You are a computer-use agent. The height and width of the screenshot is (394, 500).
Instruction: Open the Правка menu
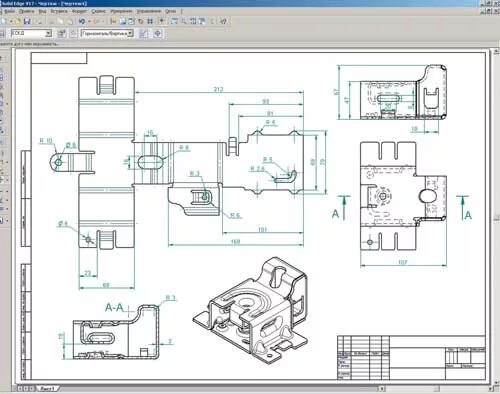click(x=26, y=11)
